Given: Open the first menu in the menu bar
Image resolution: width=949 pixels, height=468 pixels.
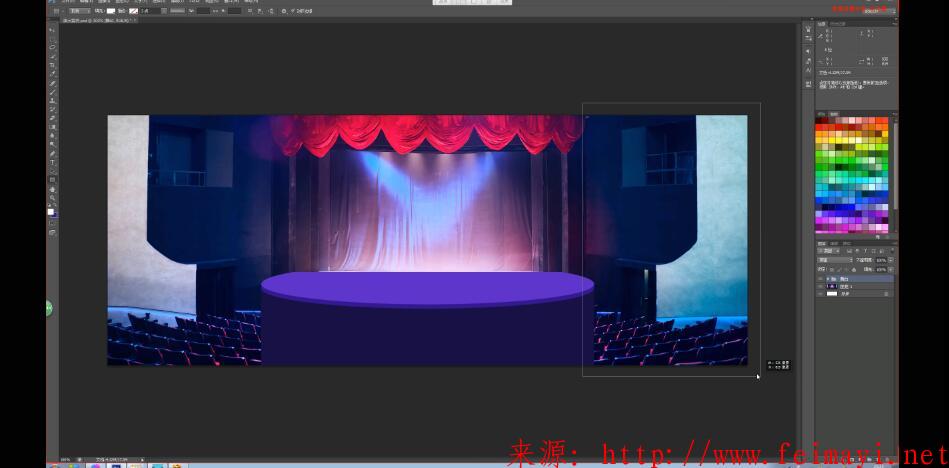Looking at the screenshot, I should point(68,2).
